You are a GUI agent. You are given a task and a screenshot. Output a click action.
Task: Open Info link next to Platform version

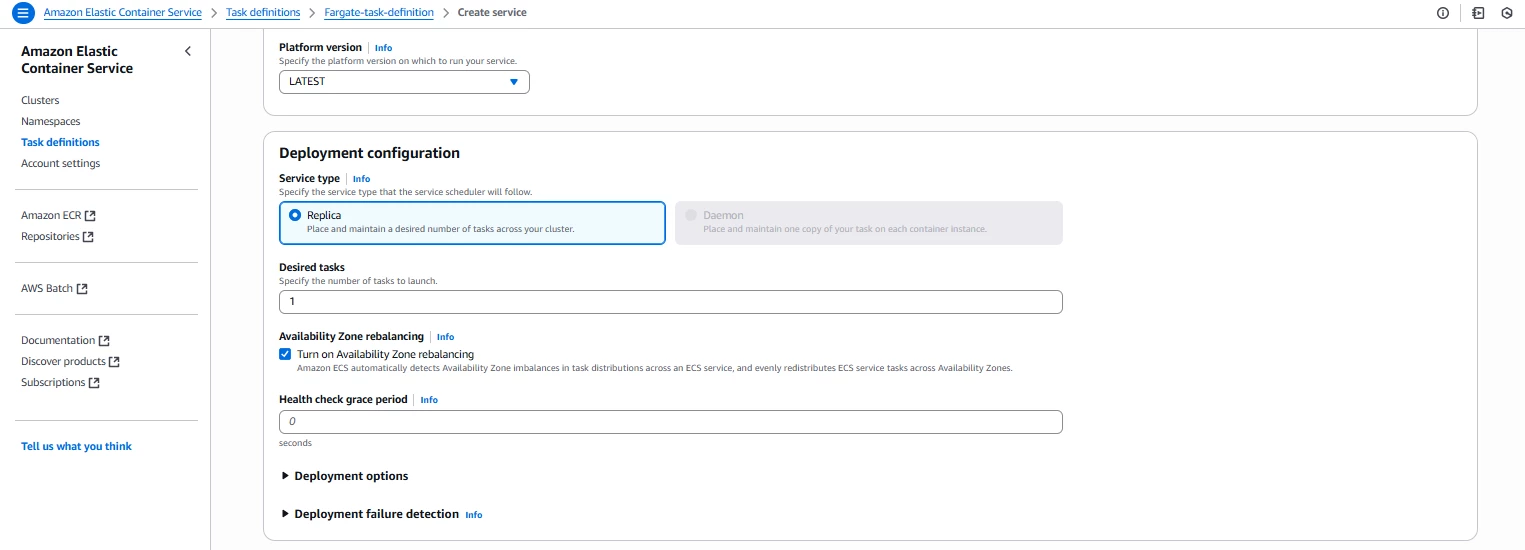click(x=383, y=48)
